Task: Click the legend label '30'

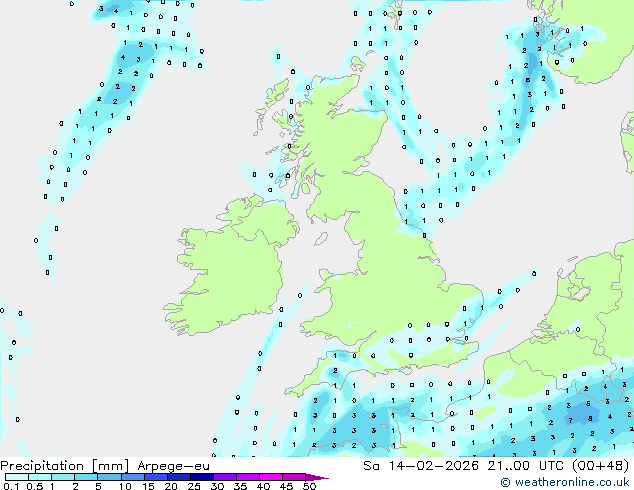Action: 217,486
